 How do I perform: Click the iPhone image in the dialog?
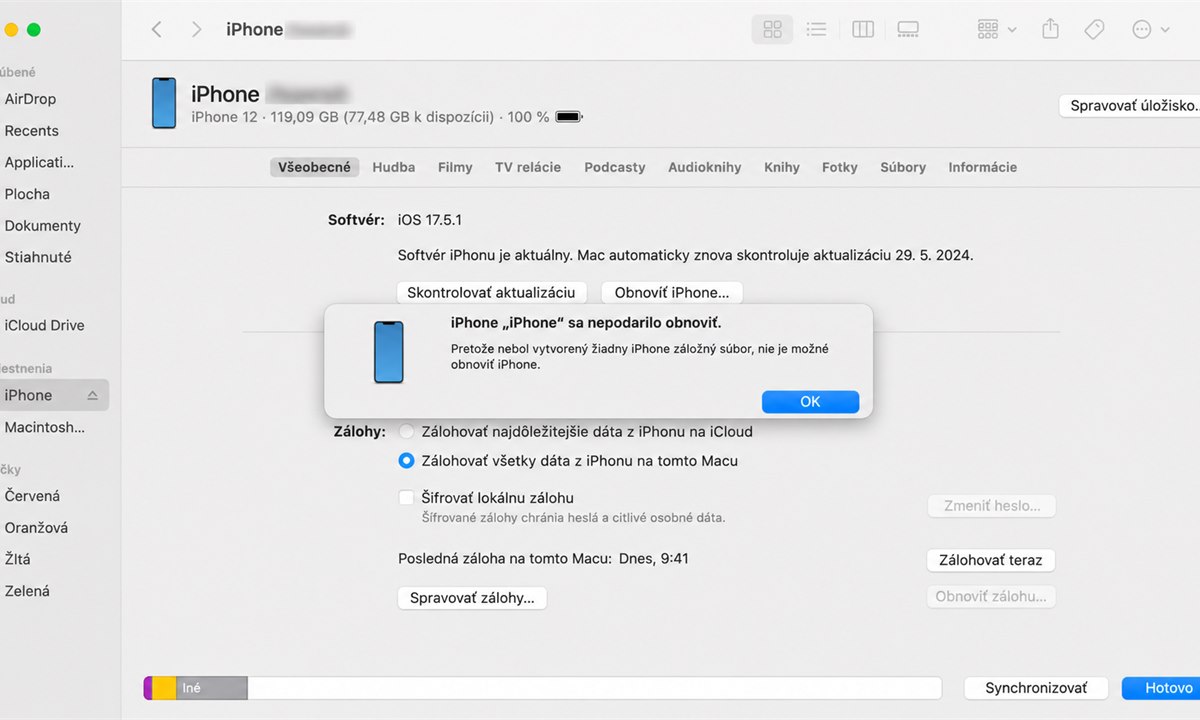(389, 352)
